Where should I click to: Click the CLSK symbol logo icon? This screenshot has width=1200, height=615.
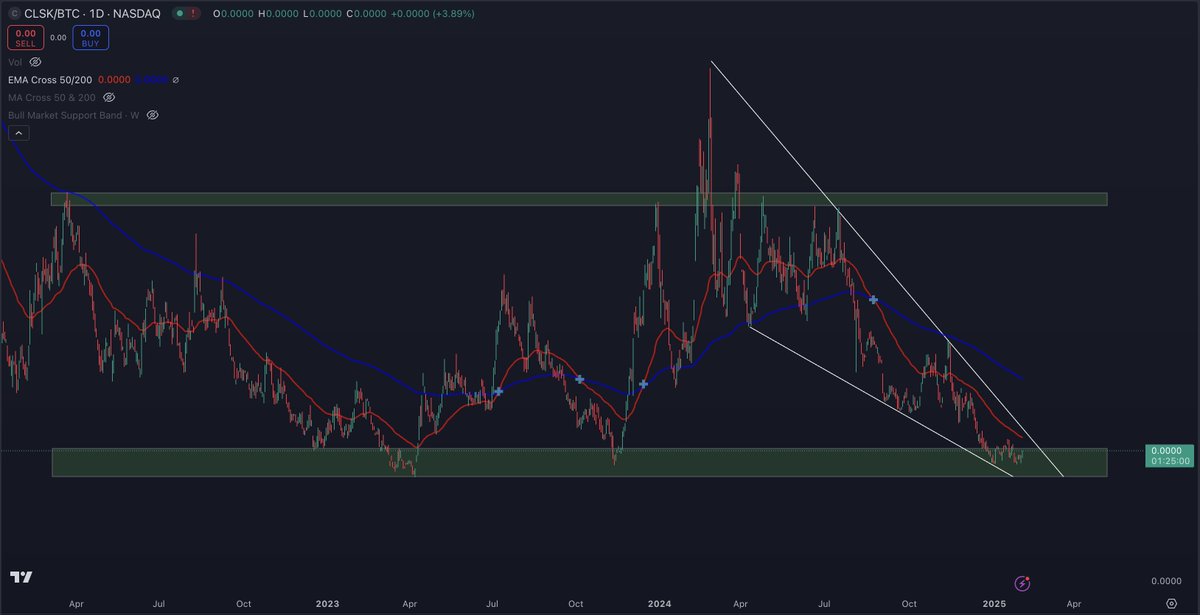tap(14, 14)
